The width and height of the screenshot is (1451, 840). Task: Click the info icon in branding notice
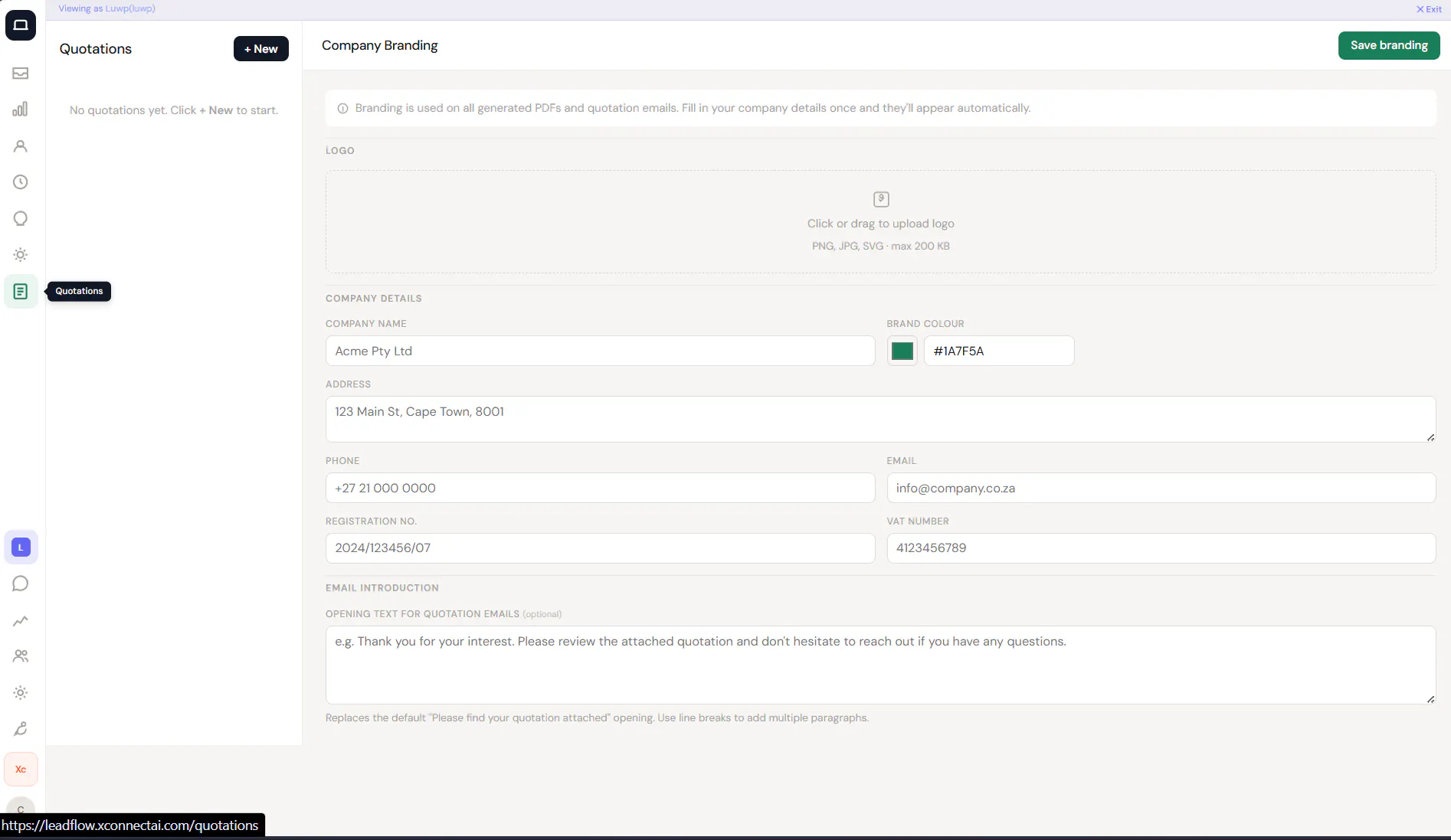coord(342,109)
